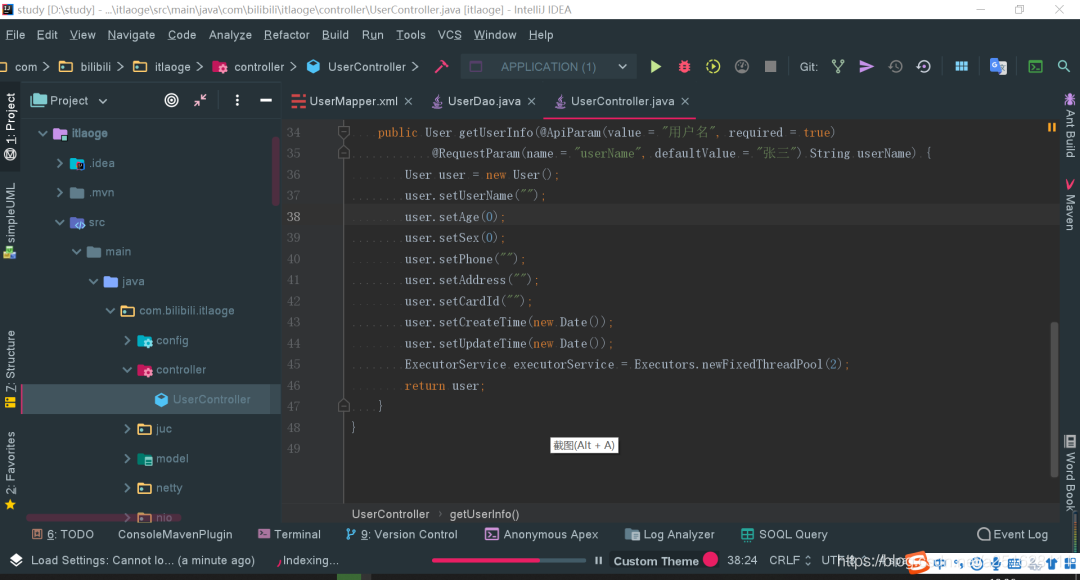Open the Event Log
The height and width of the screenshot is (580, 1080).
point(1012,535)
